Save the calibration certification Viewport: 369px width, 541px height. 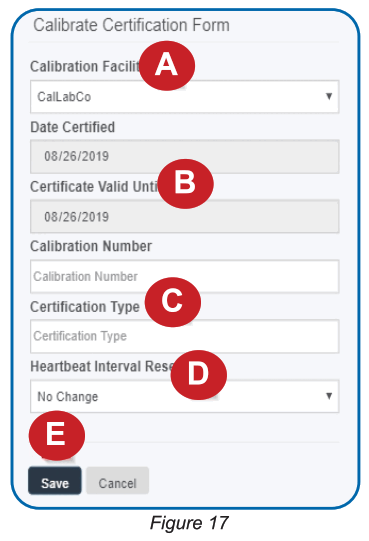tap(55, 481)
